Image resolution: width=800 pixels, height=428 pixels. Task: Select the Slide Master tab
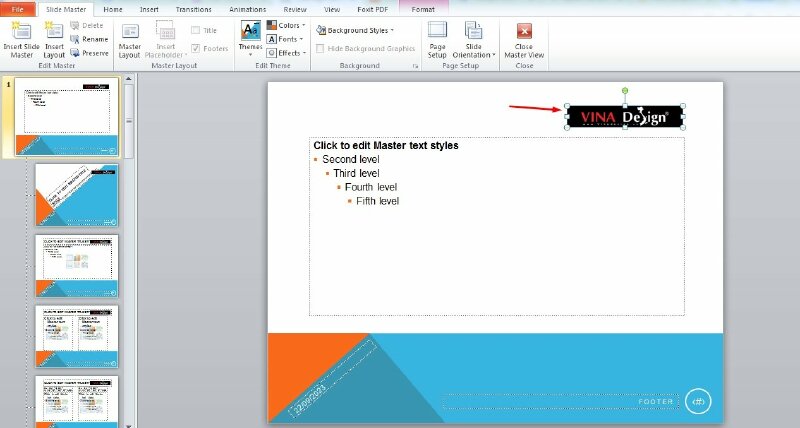(66, 9)
